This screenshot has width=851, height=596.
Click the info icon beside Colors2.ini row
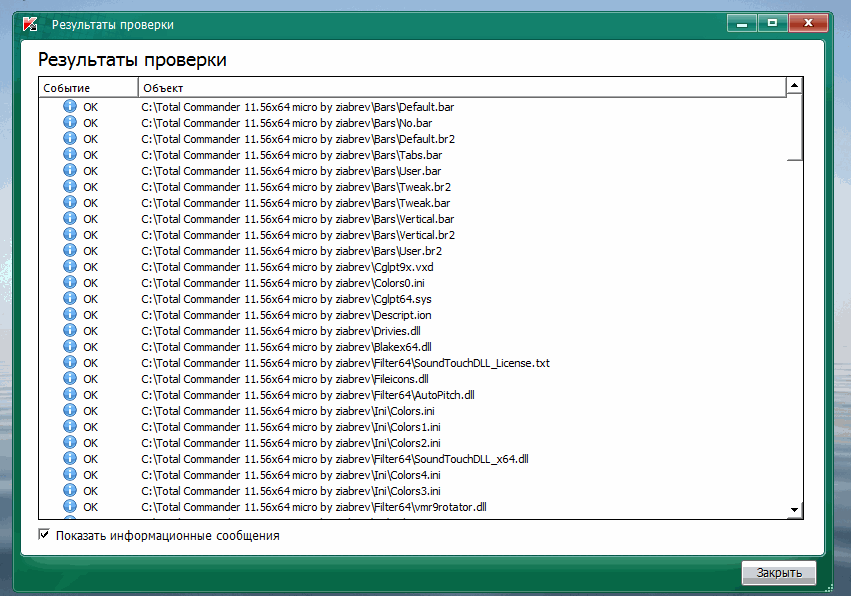coord(70,442)
